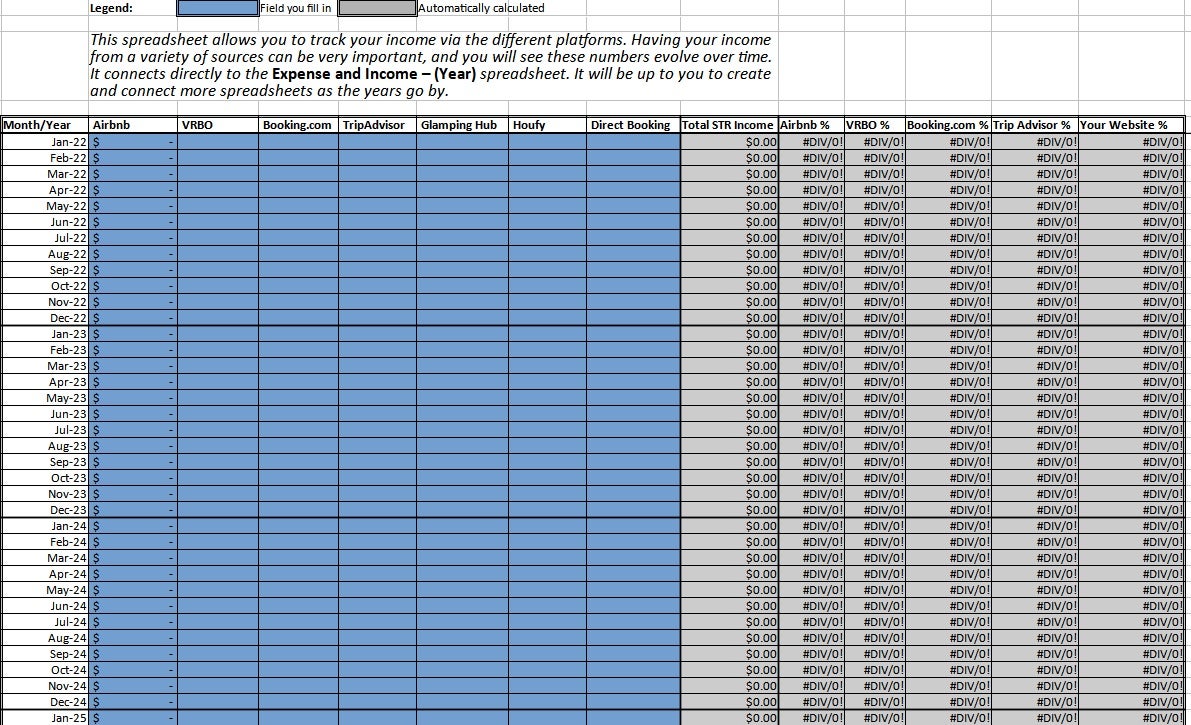Select the 'Dec-23' month cell
1191x725 pixels.
pos(45,510)
